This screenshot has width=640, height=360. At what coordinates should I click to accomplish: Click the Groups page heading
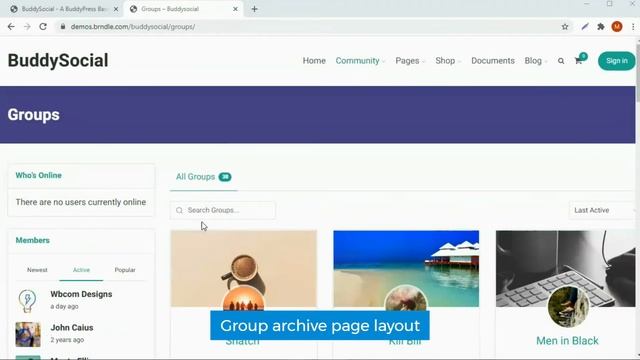point(33,115)
